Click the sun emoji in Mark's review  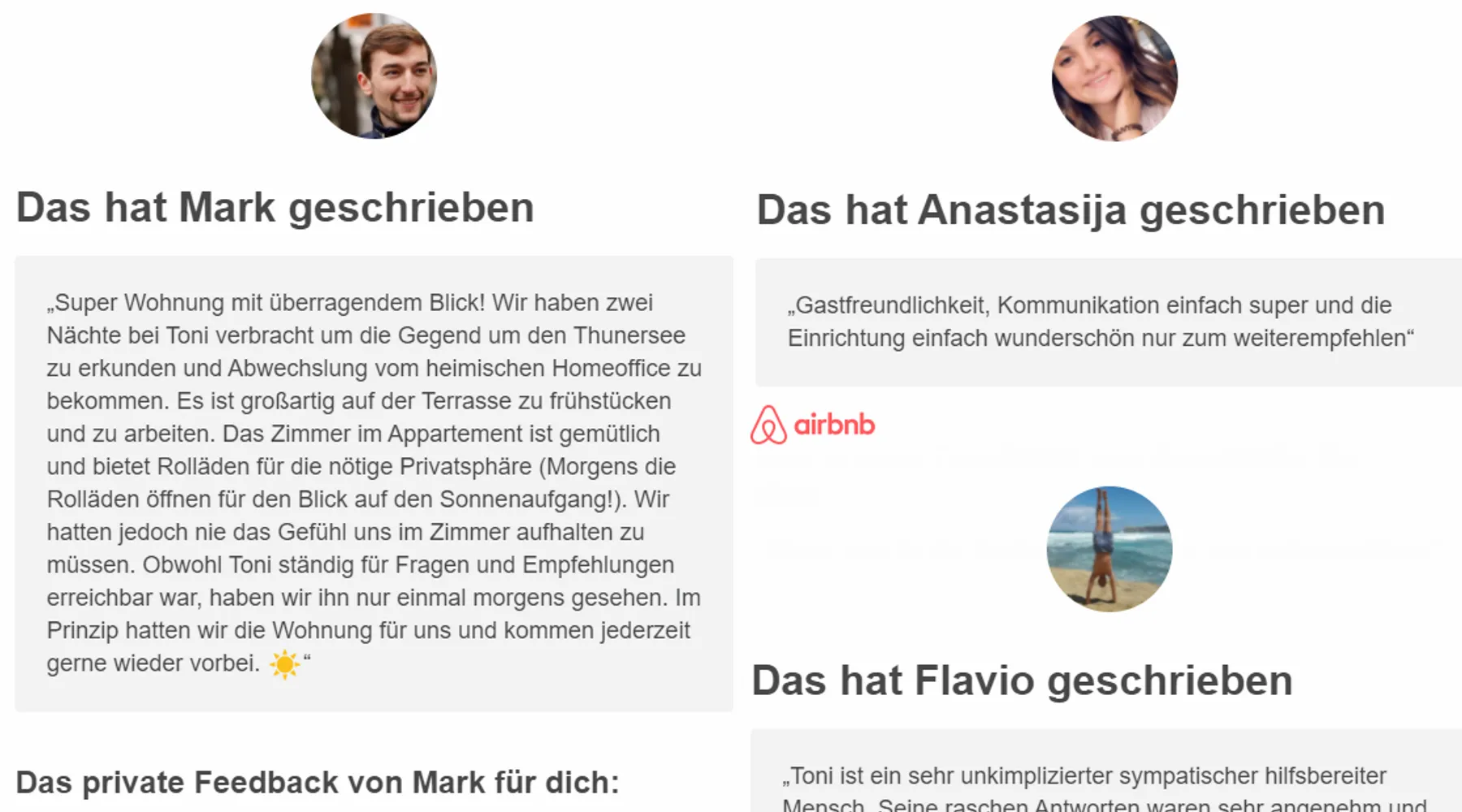(284, 664)
